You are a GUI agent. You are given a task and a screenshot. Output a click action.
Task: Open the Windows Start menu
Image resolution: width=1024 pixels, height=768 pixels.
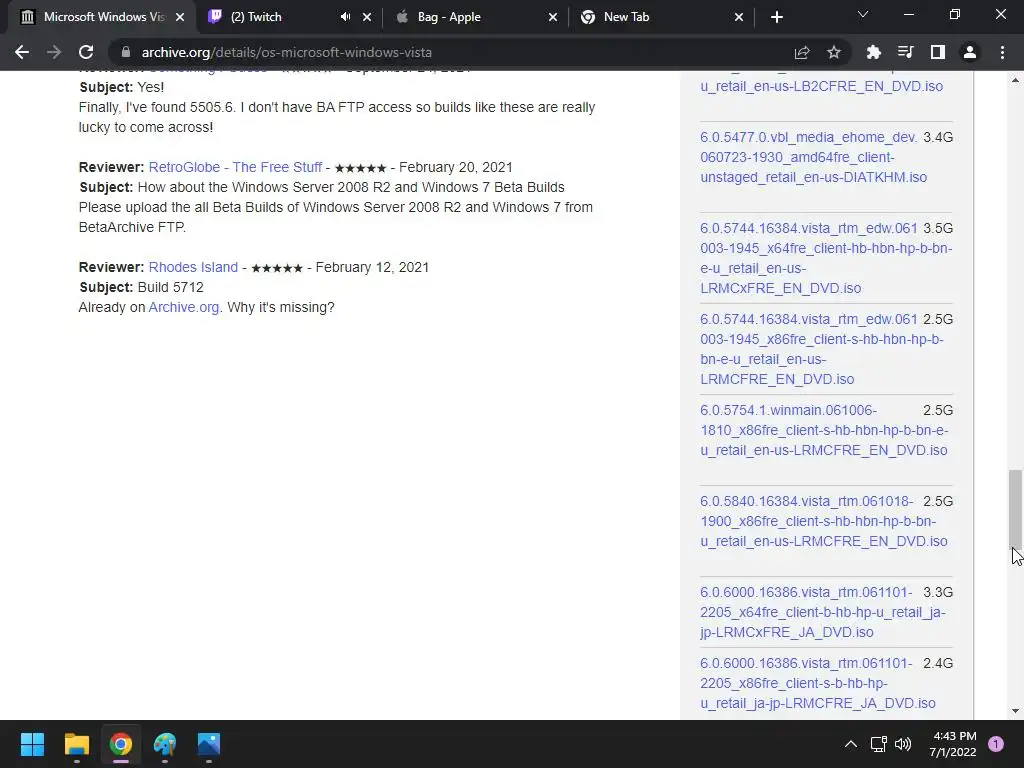tap(32, 744)
